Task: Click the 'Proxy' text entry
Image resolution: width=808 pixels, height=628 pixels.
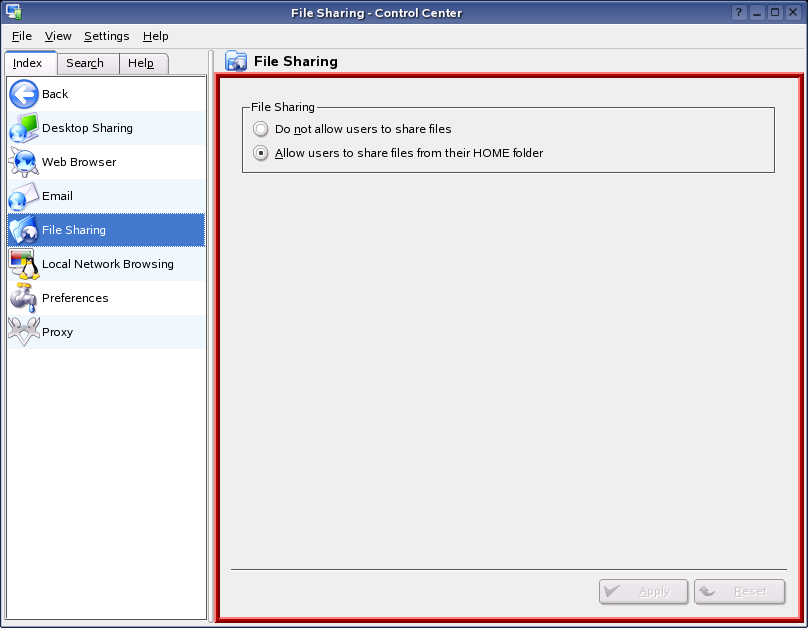Action: [x=58, y=333]
